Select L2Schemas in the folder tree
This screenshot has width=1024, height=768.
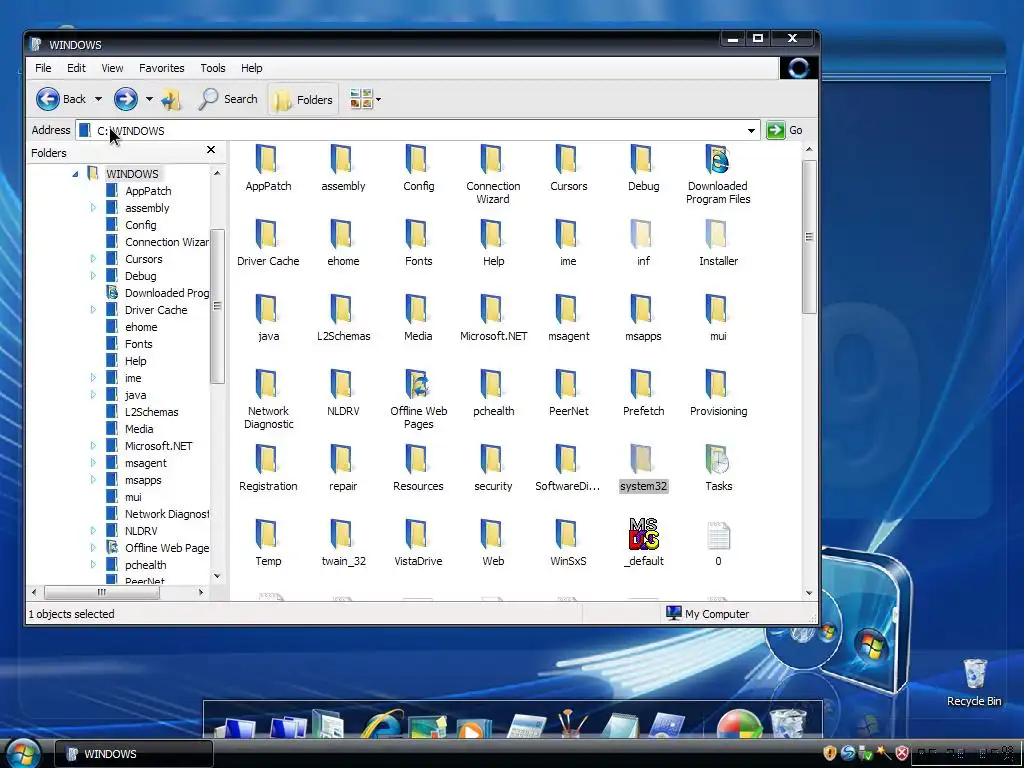(x=152, y=411)
